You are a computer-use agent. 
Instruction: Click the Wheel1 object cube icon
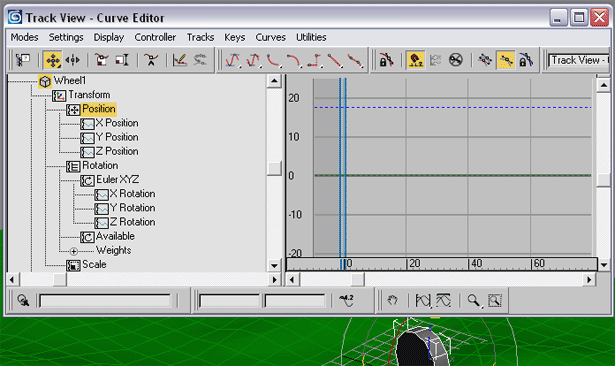(x=45, y=81)
